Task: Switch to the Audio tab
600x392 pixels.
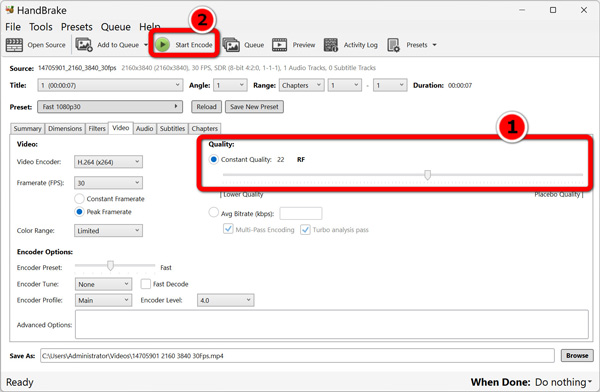Action: click(x=144, y=129)
